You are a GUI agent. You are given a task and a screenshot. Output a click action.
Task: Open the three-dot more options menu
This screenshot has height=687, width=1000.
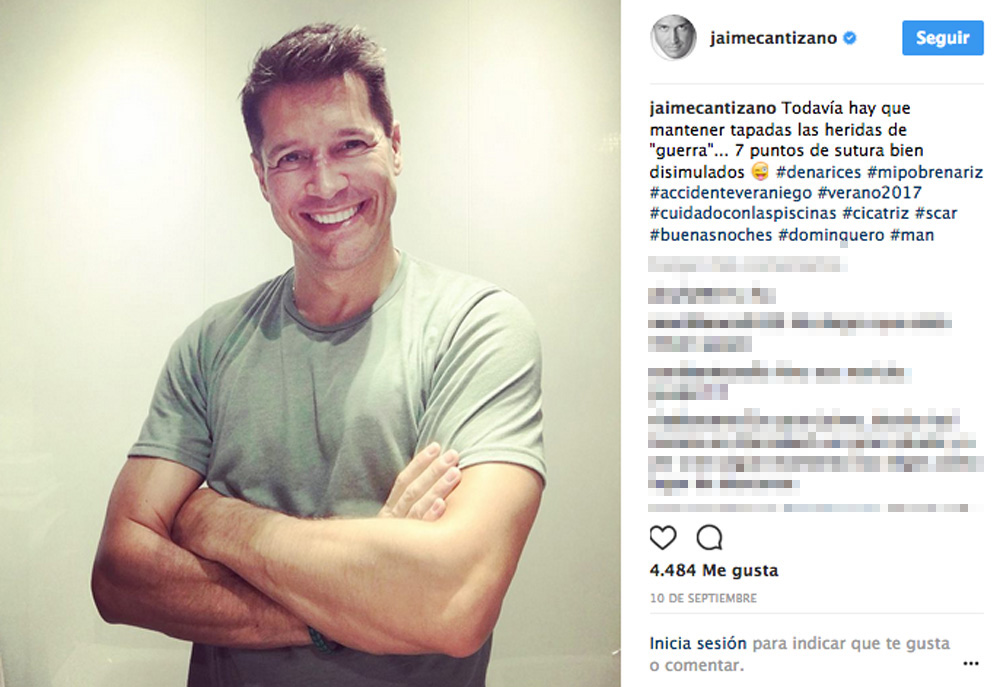(971, 664)
